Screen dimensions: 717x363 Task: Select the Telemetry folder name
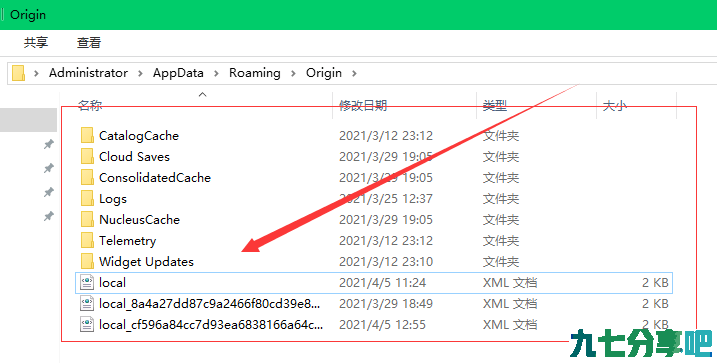click(x=127, y=241)
